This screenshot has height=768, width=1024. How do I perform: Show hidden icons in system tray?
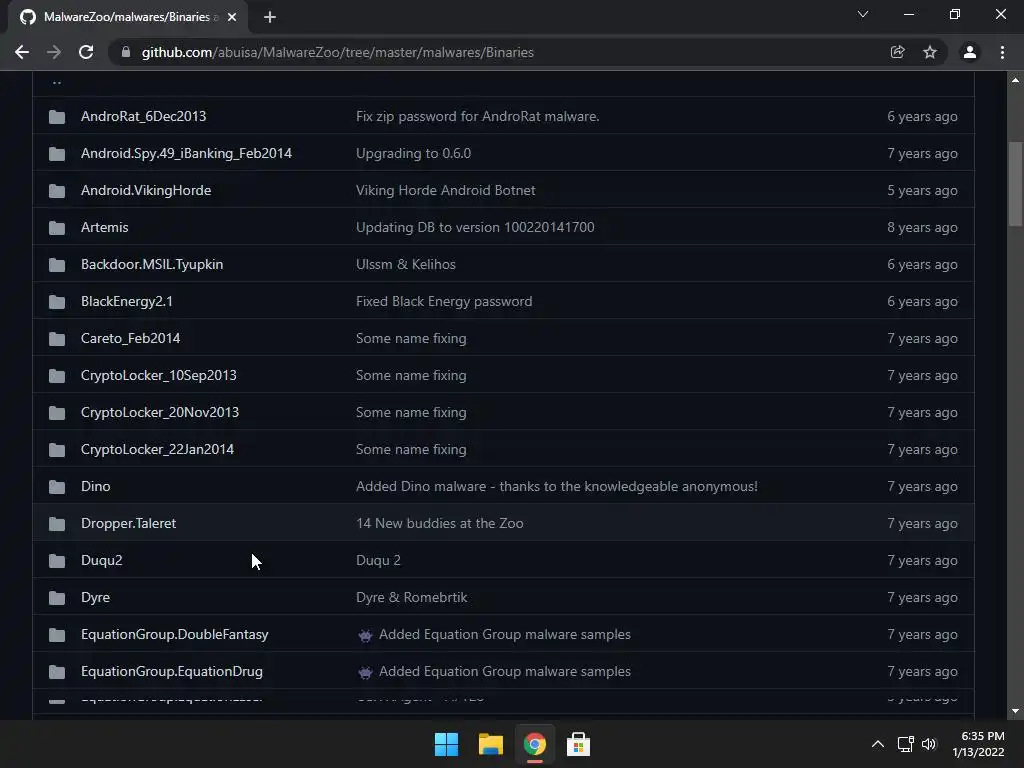tap(878, 744)
